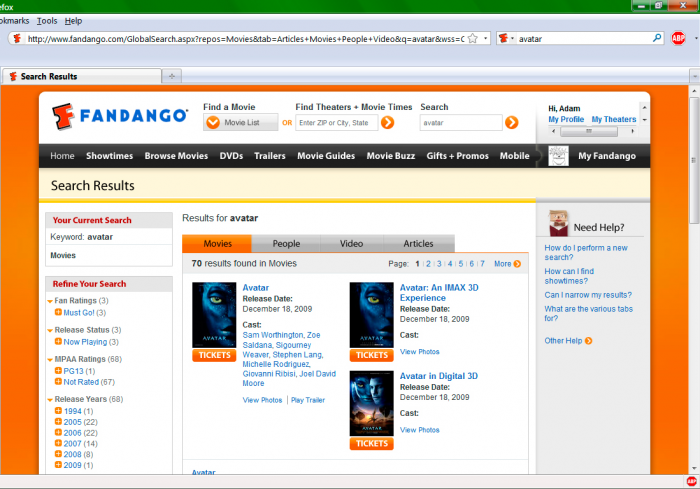The image size is (700, 489).
Task: Open Trailers in the navigation bar
Action: 270,156
